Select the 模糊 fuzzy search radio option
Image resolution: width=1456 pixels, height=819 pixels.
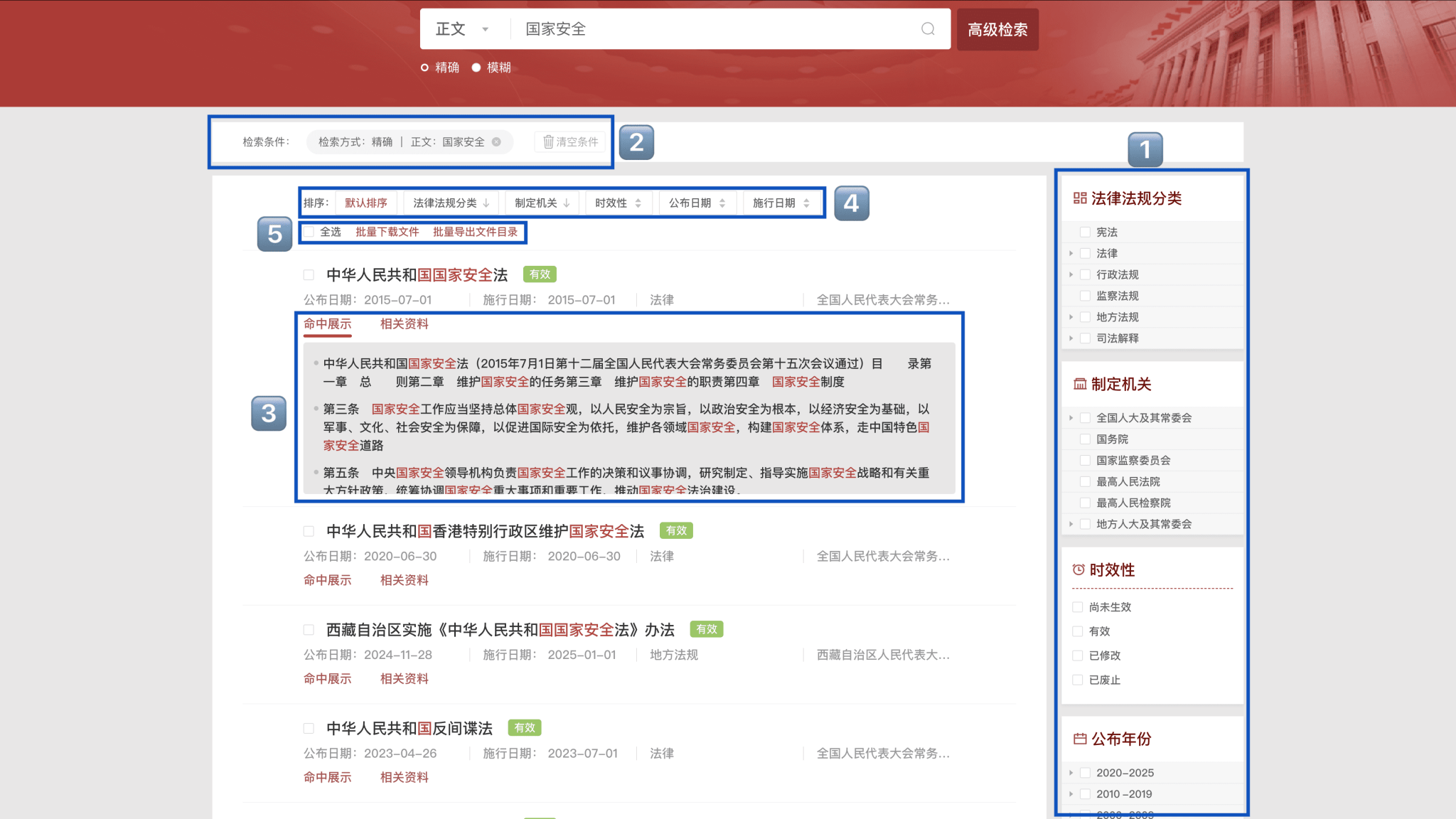coord(476,68)
